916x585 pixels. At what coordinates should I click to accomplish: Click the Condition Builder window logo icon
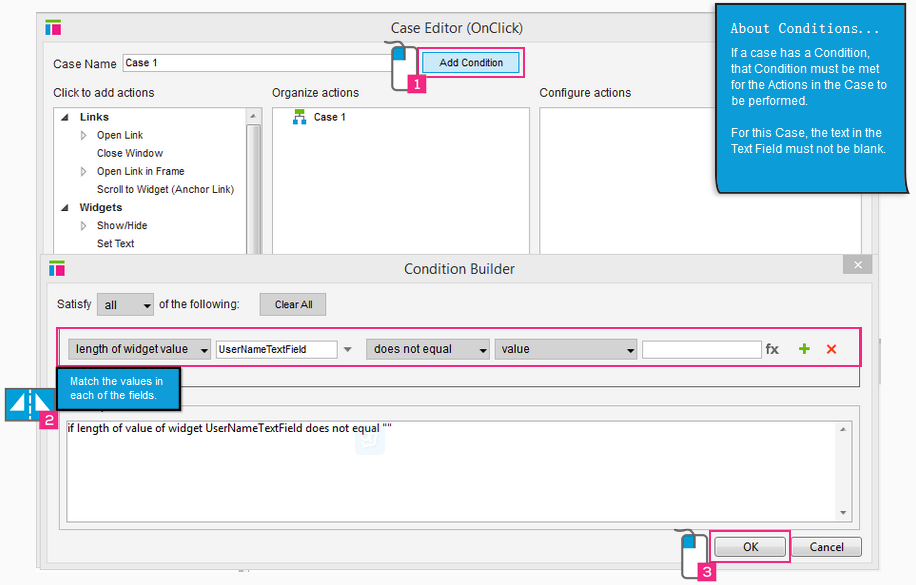(57, 268)
